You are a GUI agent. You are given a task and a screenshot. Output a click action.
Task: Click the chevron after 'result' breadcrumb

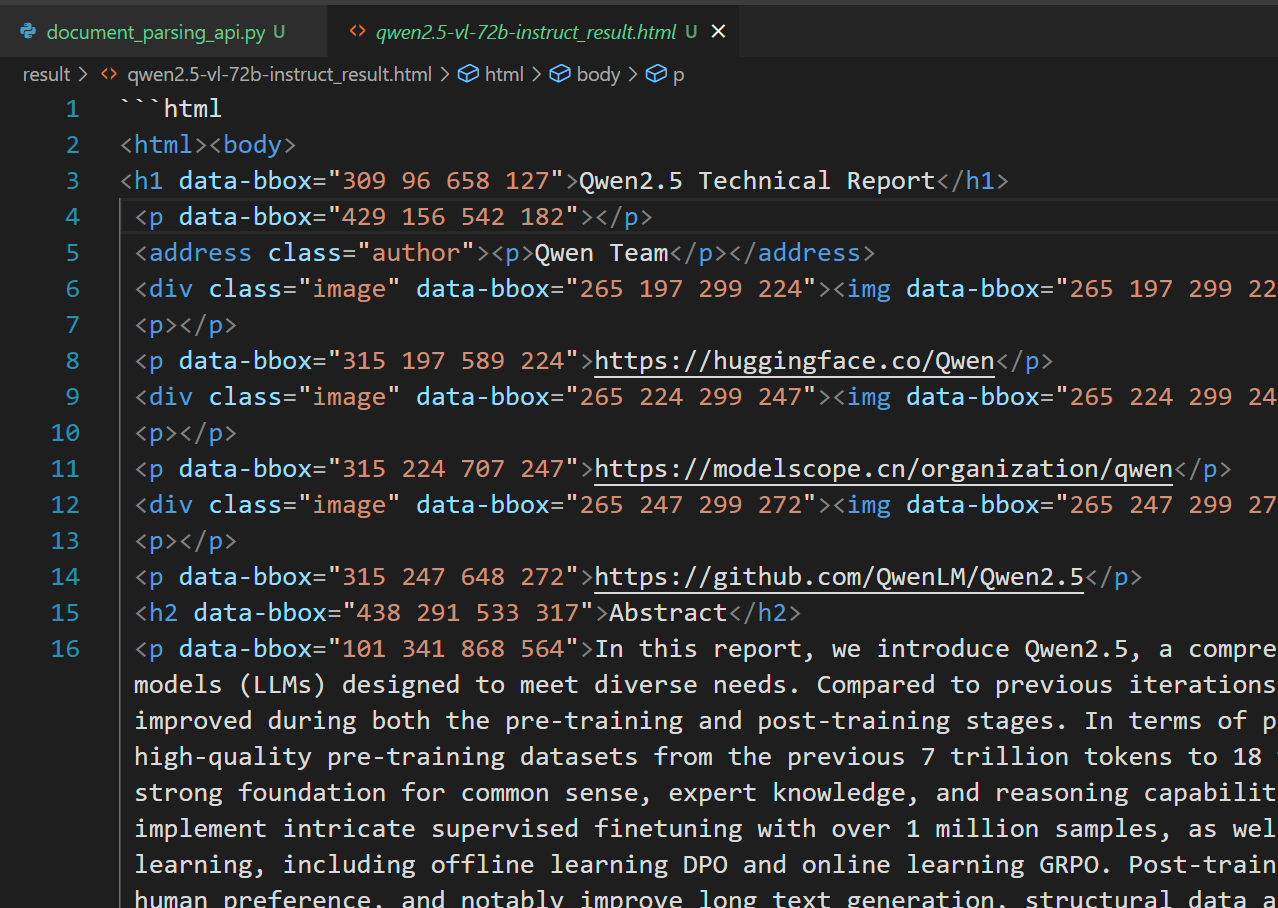(x=83, y=74)
